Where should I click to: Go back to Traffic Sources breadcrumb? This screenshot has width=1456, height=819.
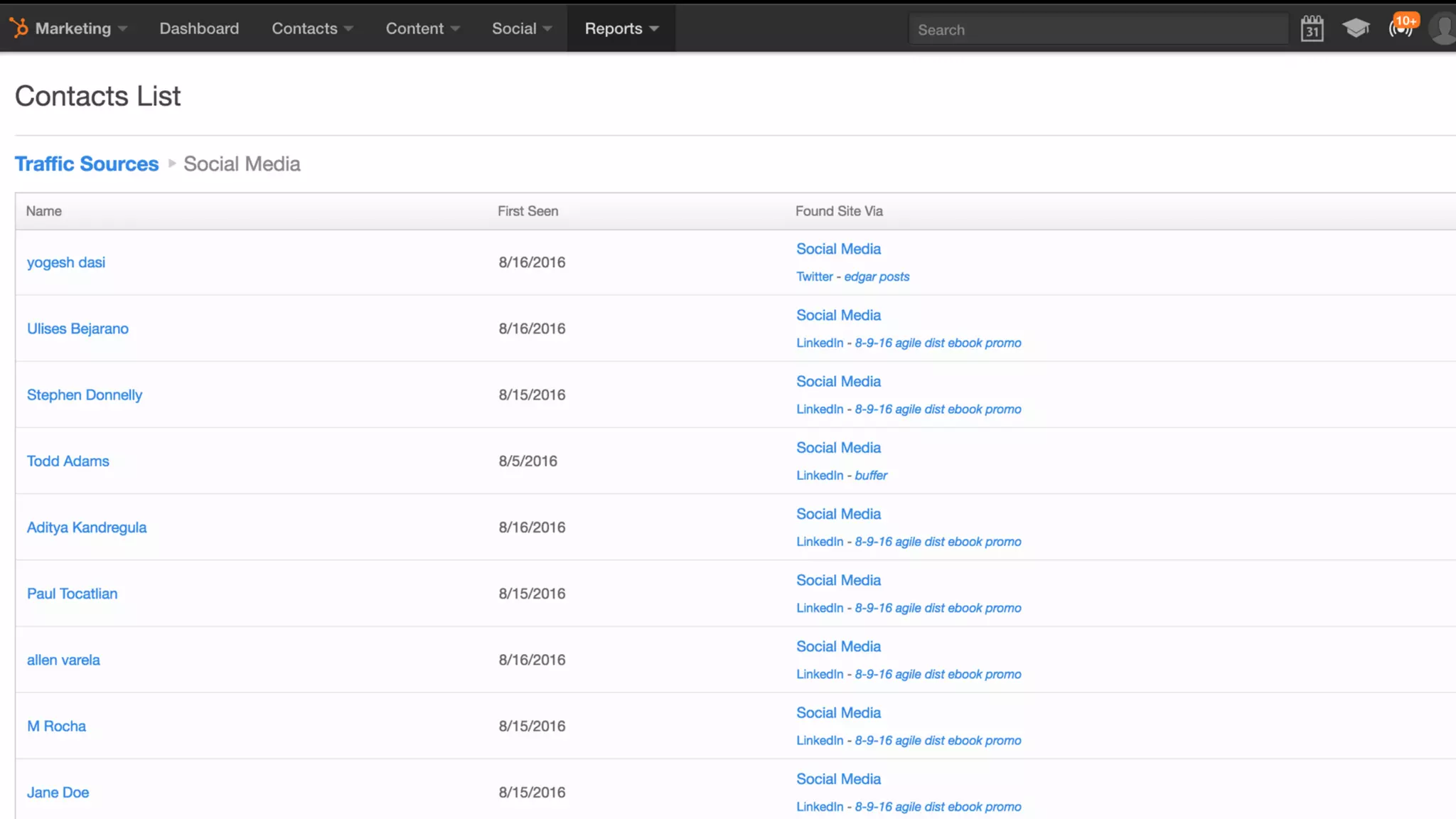coord(87,164)
